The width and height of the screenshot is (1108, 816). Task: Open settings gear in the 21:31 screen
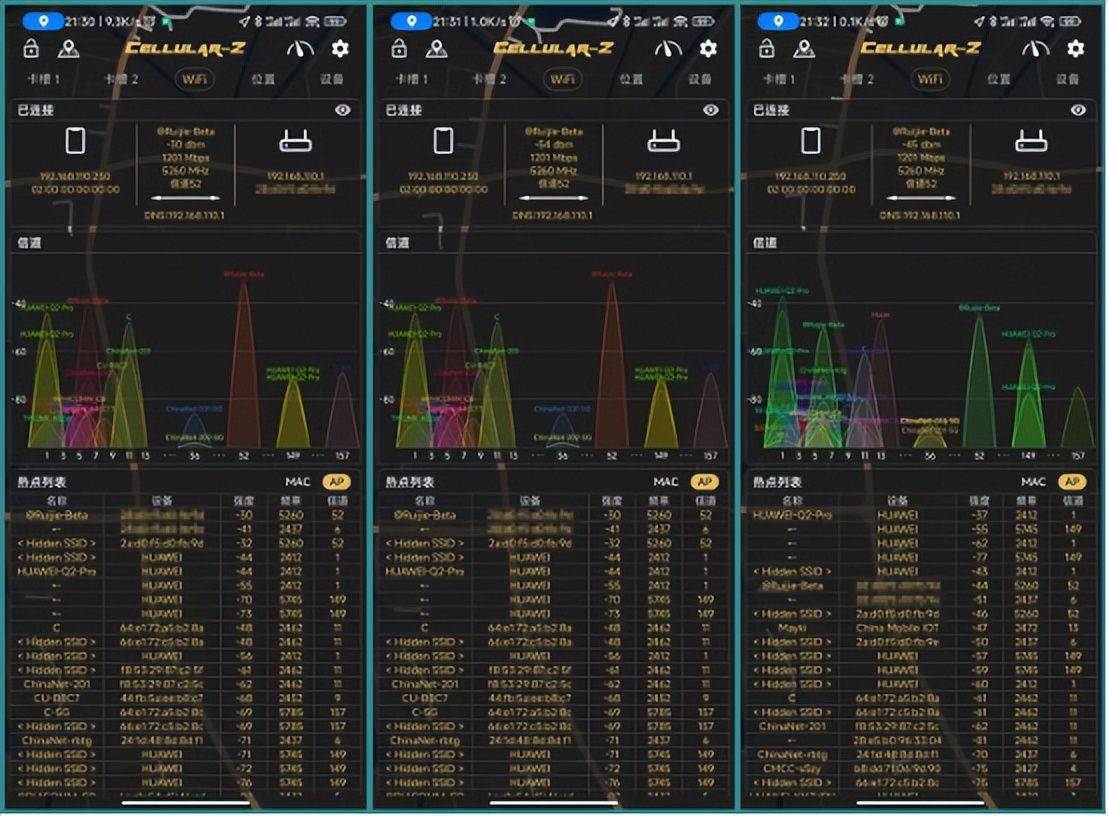708,48
